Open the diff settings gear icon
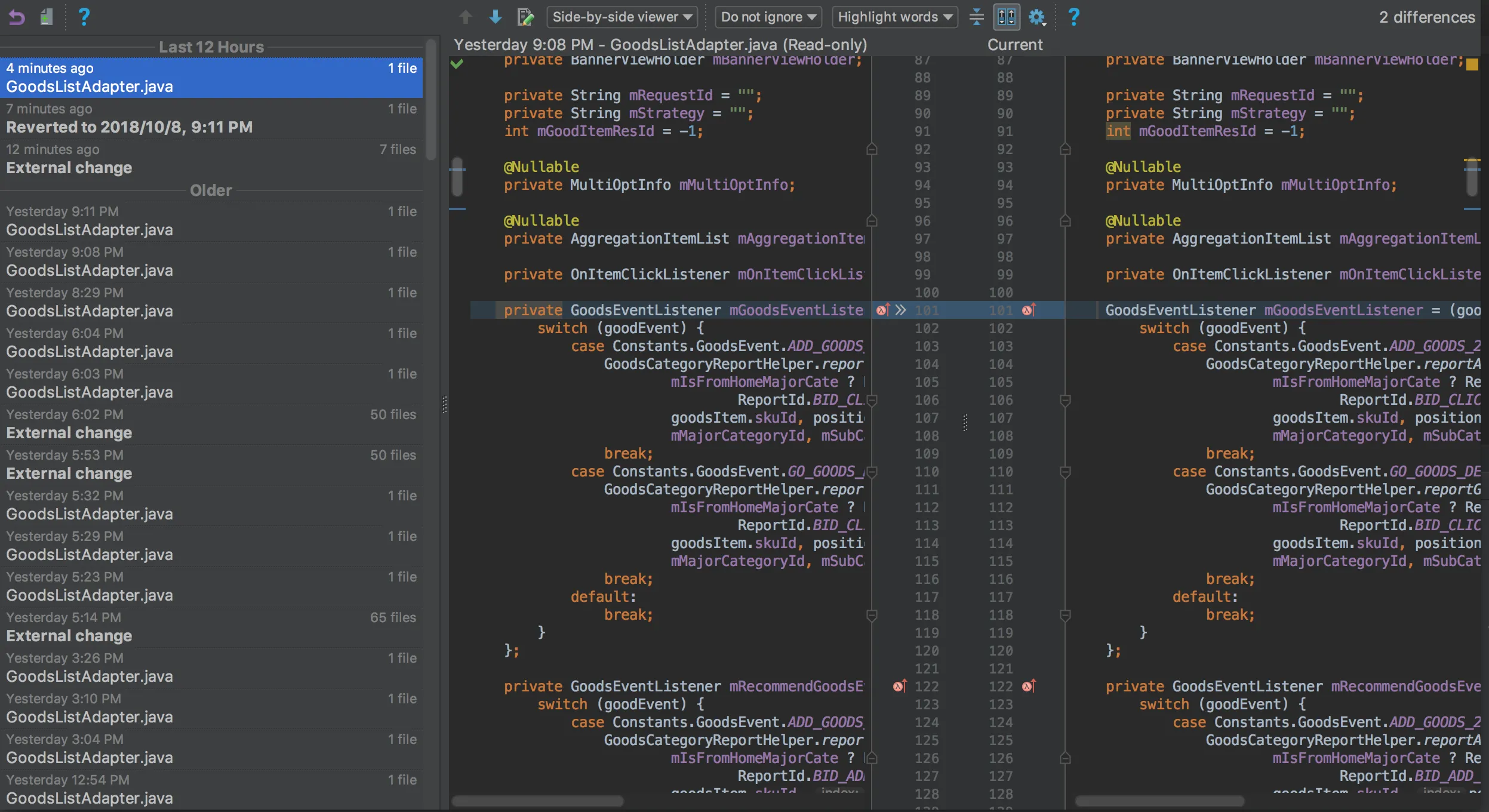Image resolution: width=1489 pixels, height=812 pixels. (1036, 17)
